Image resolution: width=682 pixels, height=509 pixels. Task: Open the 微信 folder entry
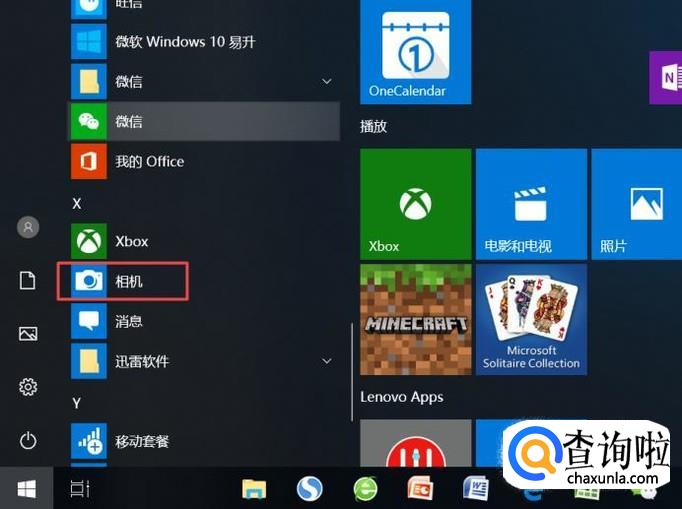204,81
